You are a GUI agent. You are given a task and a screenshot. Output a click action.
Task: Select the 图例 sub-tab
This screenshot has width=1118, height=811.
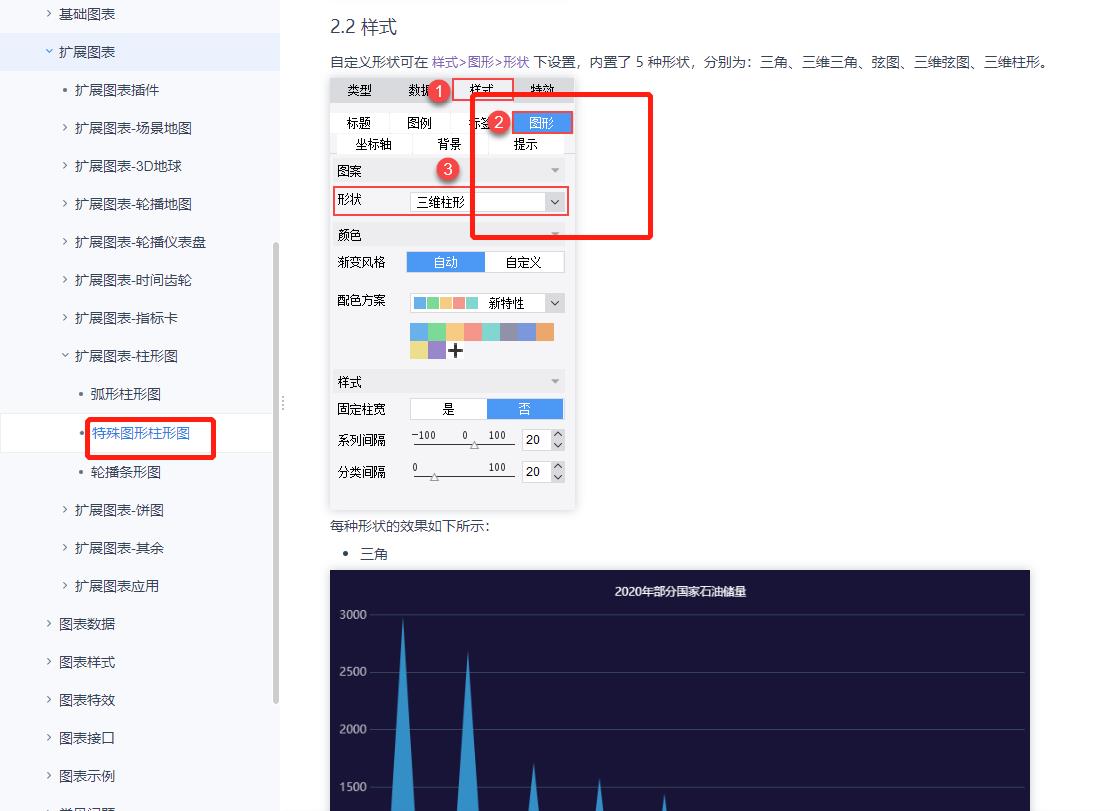tap(419, 123)
